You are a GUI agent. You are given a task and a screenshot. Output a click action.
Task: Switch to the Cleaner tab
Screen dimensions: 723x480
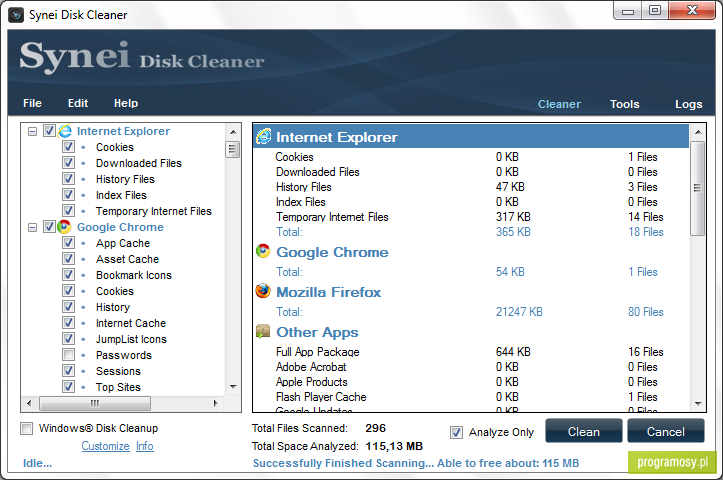click(x=559, y=104)
